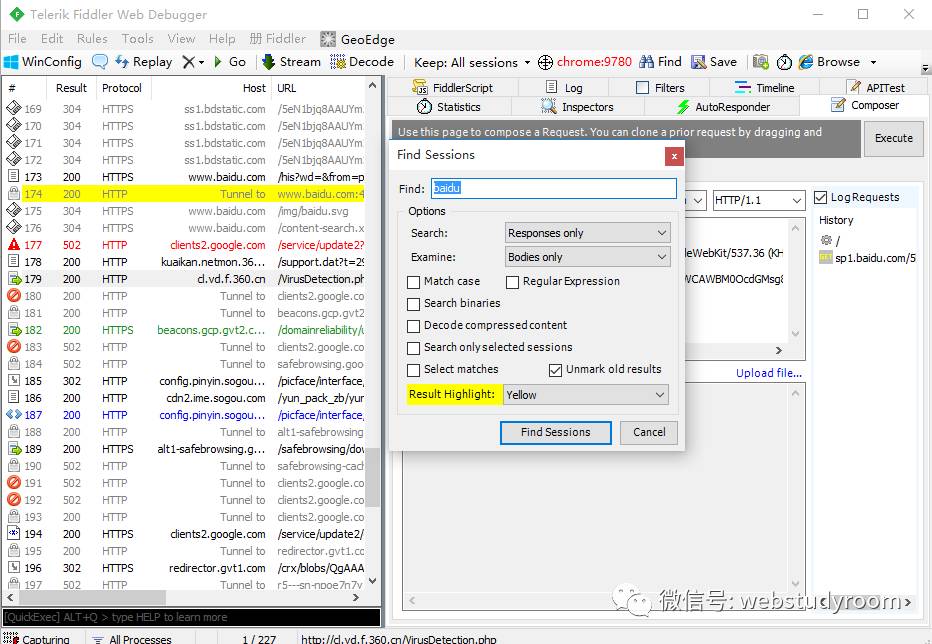Image resolution: width=932 pixels, height=644 pixels.
Task: Click the blocked icon of session 180
Action: click(x=14, y=296)
